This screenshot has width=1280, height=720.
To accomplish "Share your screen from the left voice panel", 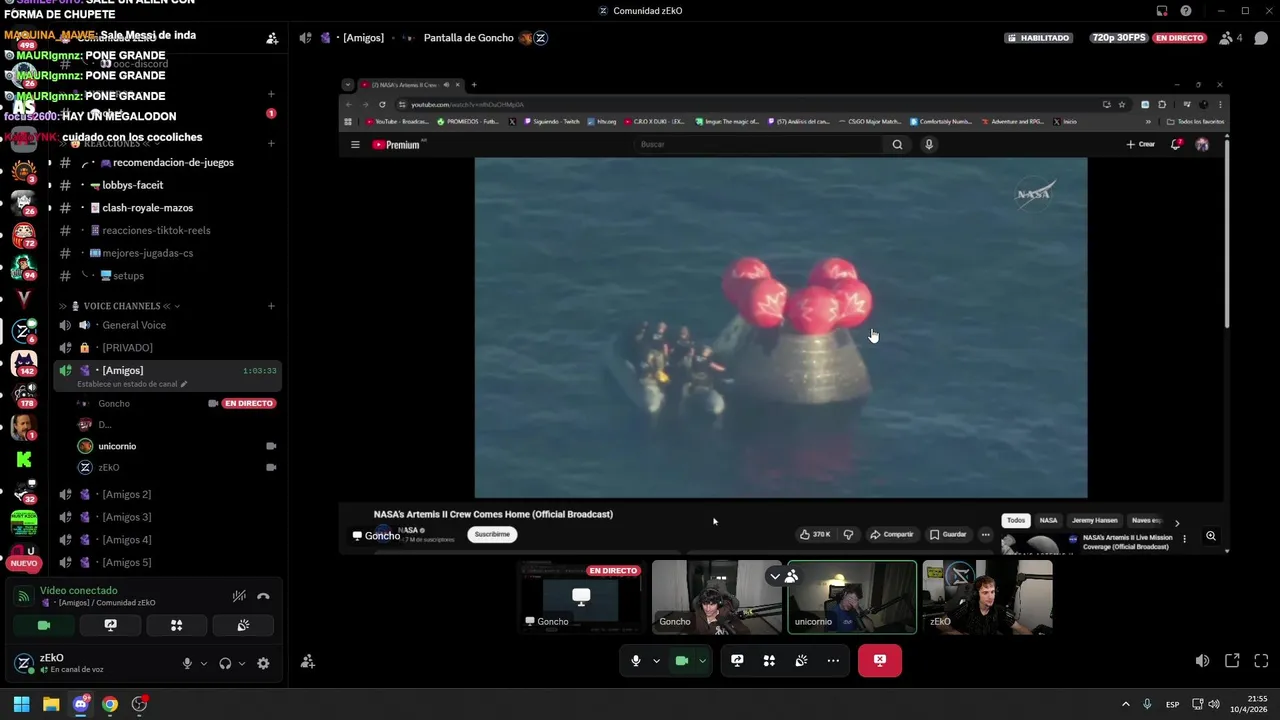I will point(110,625).
